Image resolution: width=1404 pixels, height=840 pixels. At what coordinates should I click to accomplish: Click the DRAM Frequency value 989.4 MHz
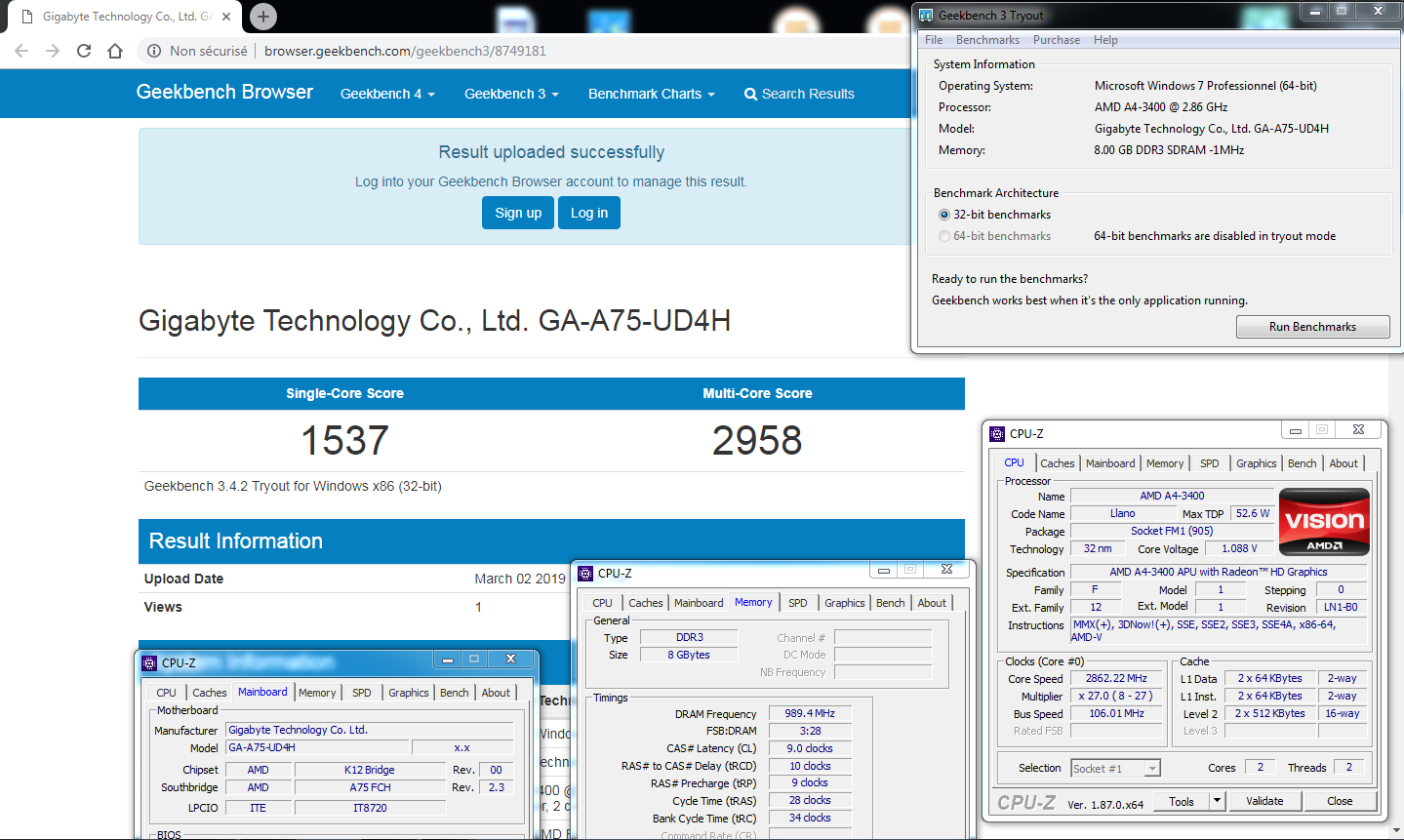pyautogui.click(x=810, y=713)
